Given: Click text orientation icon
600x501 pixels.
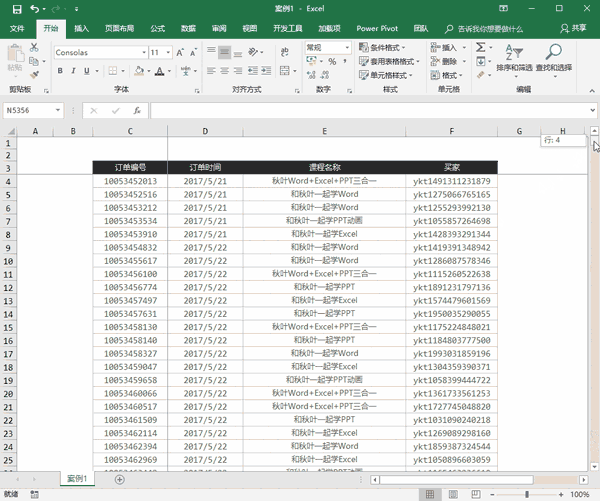Looking at the screenshot, I should tap(253, 52).
